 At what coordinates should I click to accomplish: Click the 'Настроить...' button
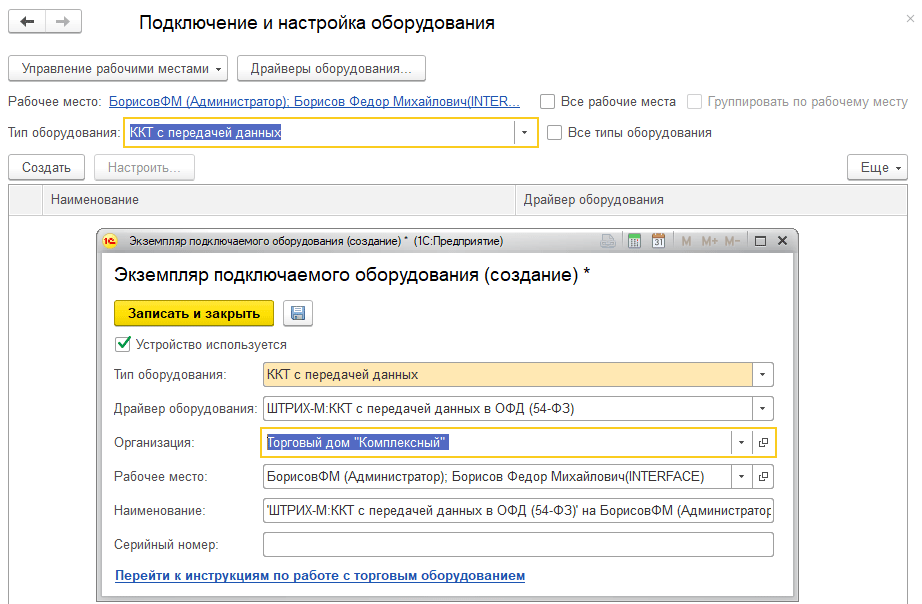coord(144,168)
